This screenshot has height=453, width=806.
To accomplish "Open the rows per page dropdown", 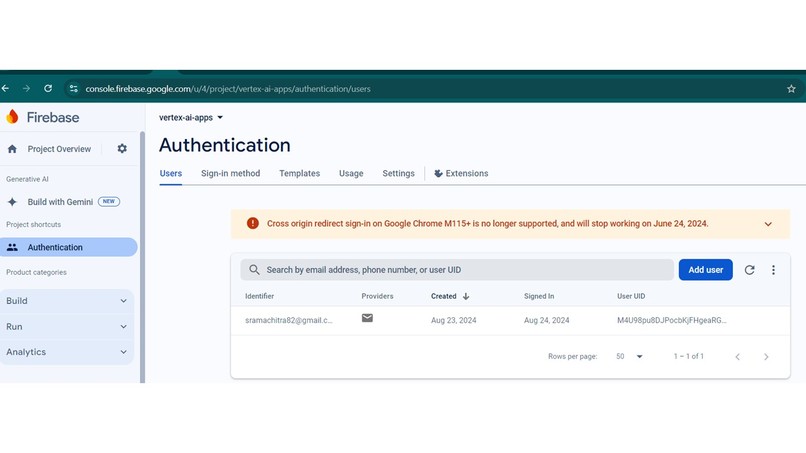I will (x=630, y=356).
